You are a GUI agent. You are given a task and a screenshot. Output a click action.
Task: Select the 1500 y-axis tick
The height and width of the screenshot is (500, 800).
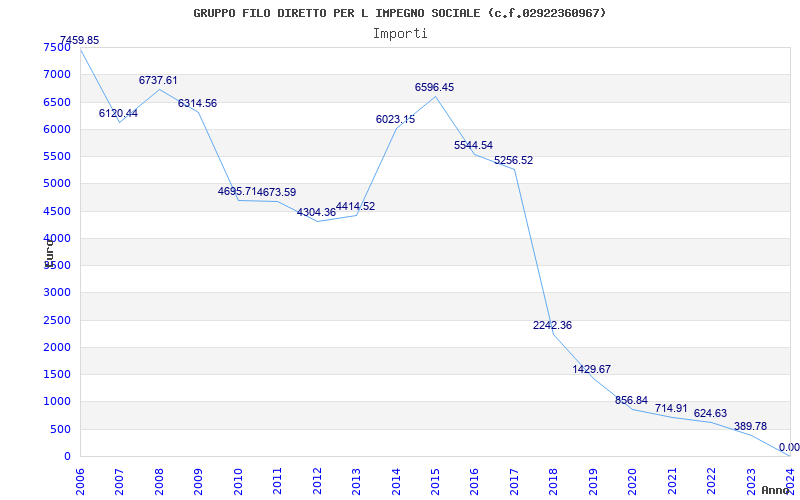[57, 374]
